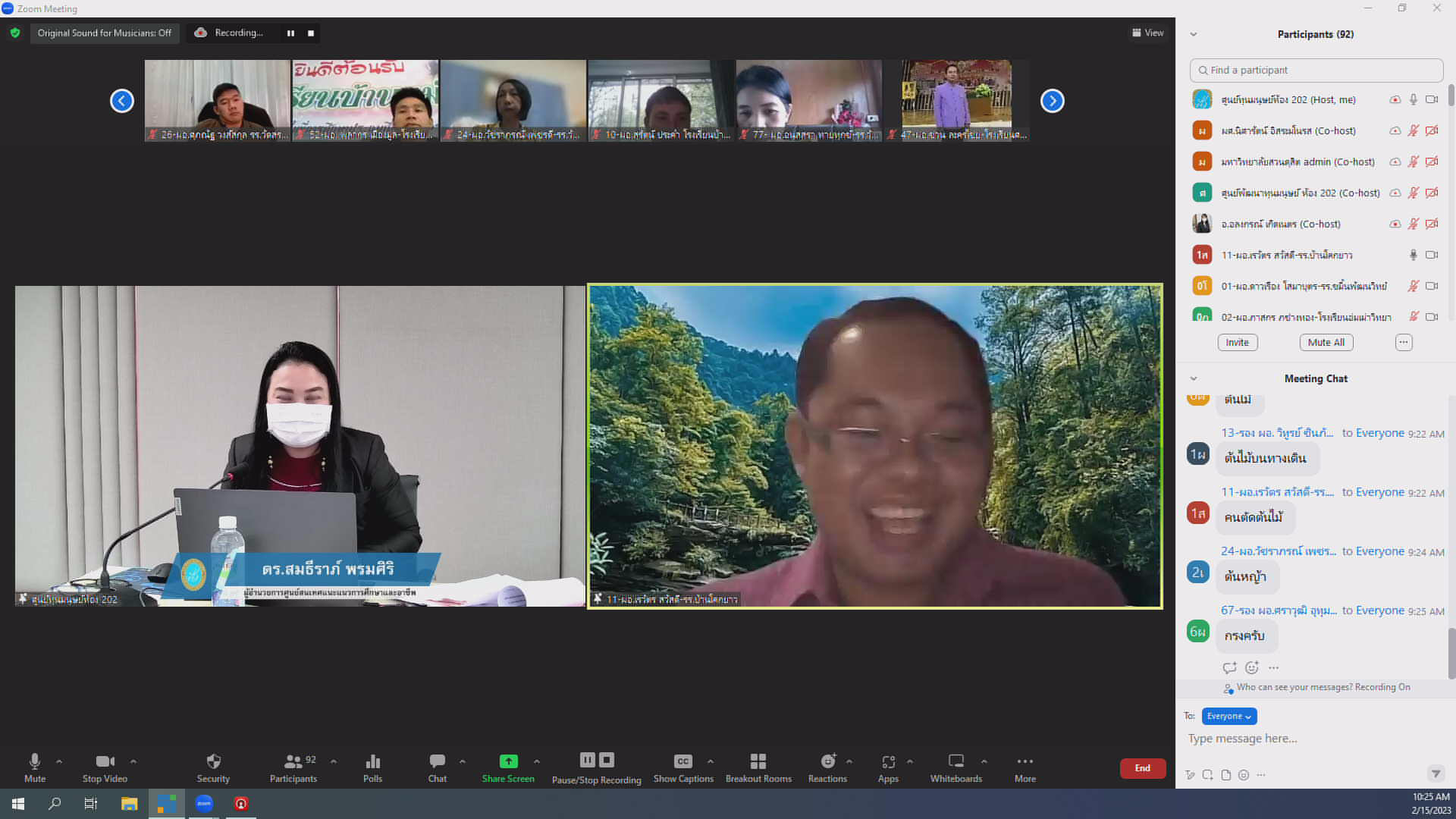Screen dimensions: 1456x819
Task: Toggle video for admin (Co-host) participant
Action: coord(1432,162)
